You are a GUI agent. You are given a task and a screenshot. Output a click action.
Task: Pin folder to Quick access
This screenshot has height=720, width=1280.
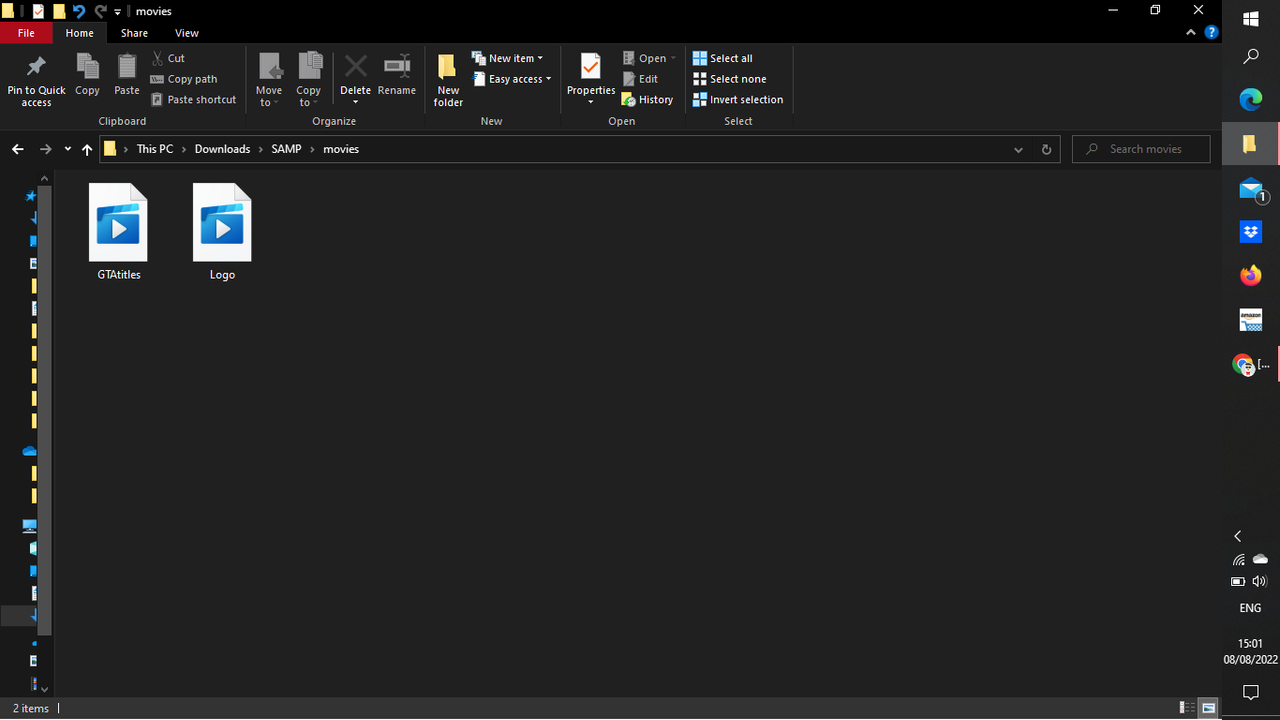click(36, 80)
